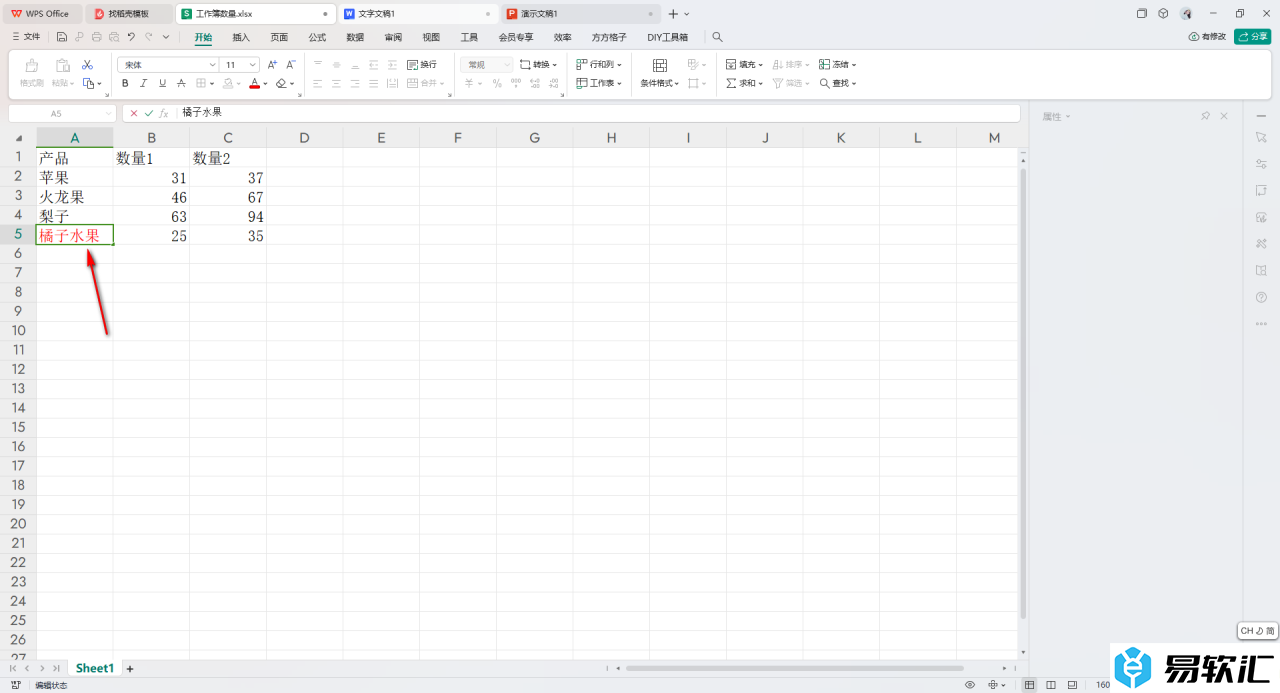Click the percent style icon
1280x693 pixels.
(497, 83)
